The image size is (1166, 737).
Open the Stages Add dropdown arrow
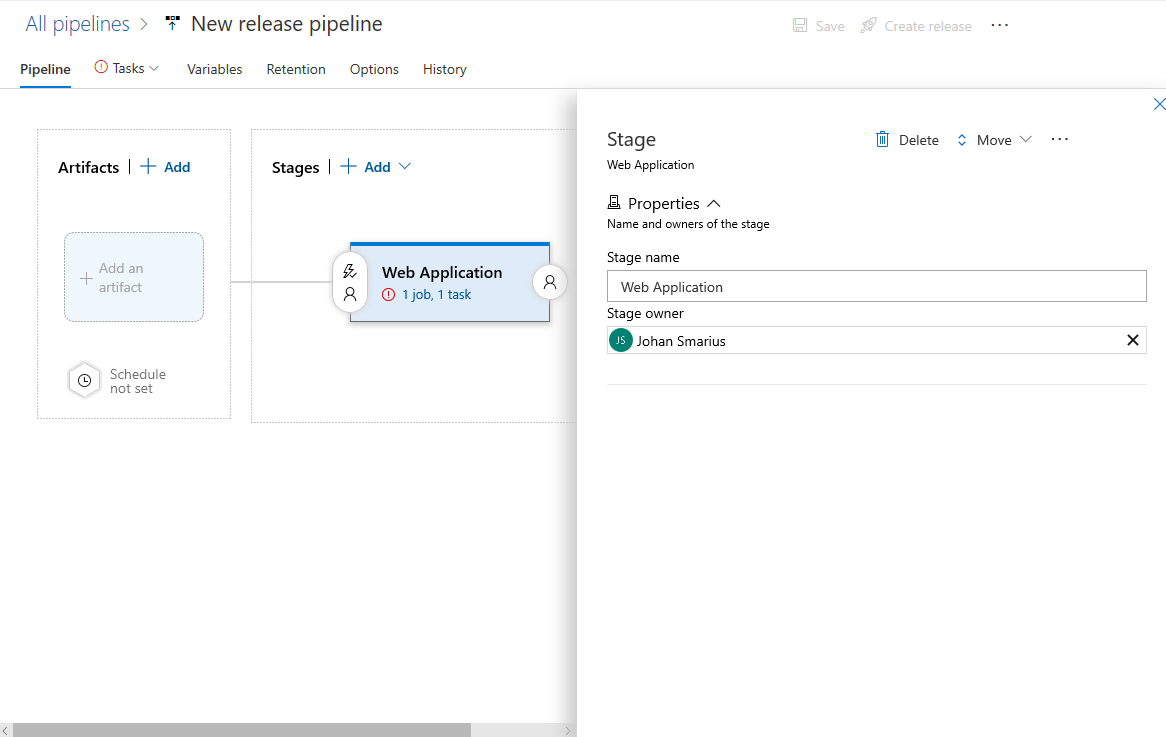tap(404, 166)
